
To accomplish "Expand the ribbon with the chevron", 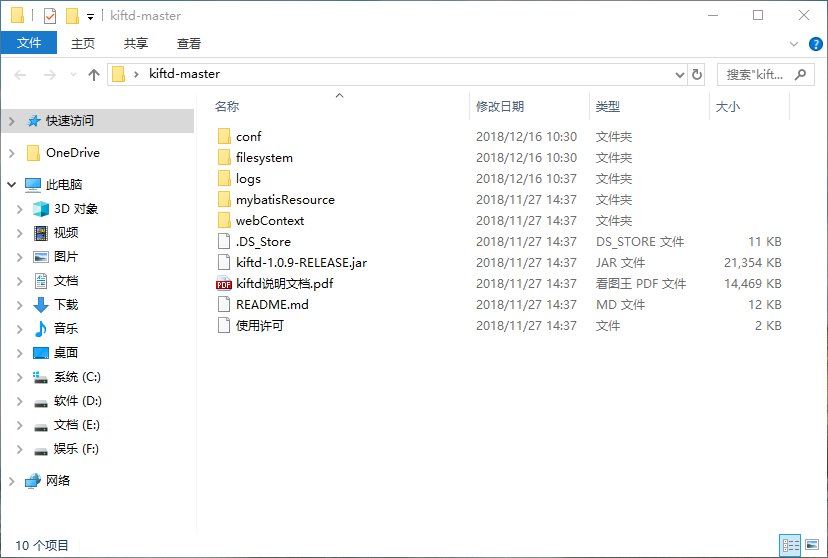I will pos(793,44).
